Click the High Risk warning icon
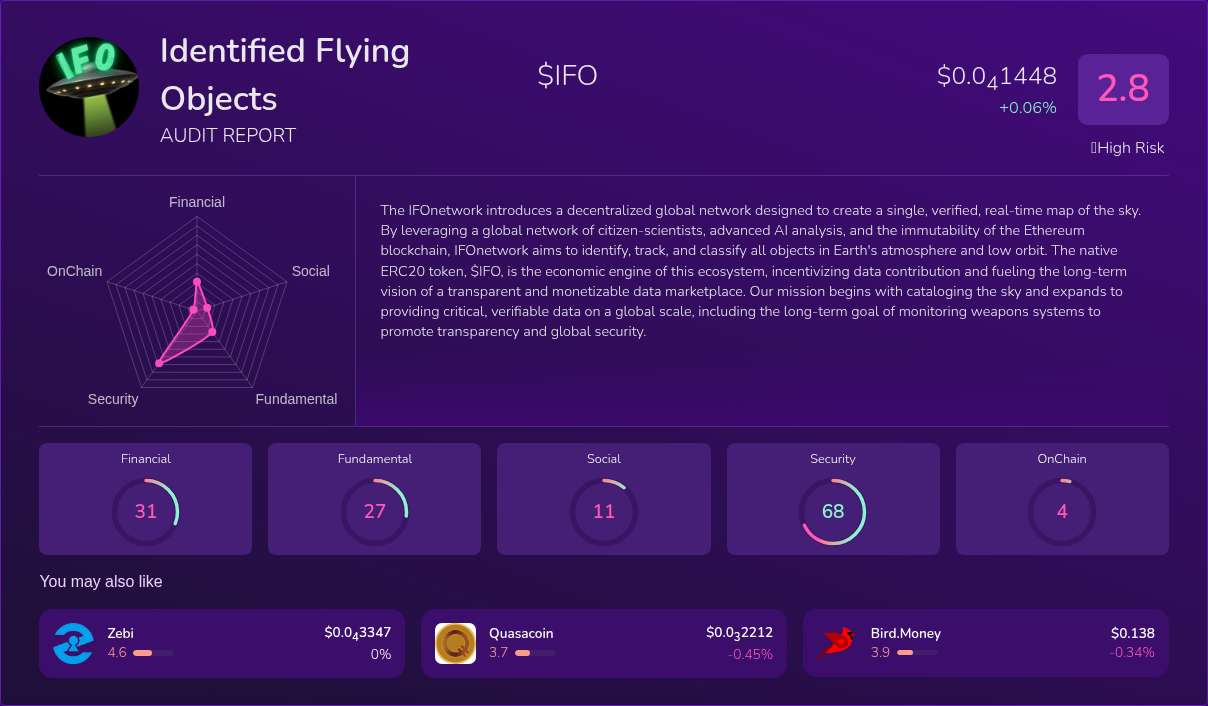The height and width of the screenshot is (706, 1208). (x=1094, y=148)
